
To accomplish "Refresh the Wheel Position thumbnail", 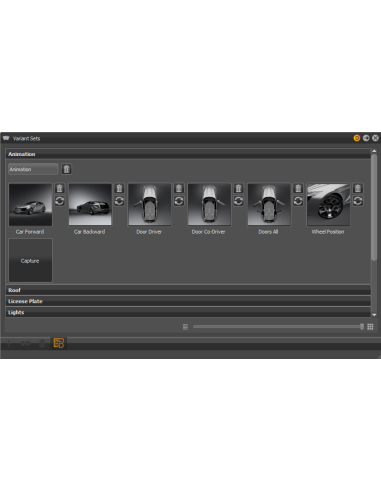I will (358, 201).
